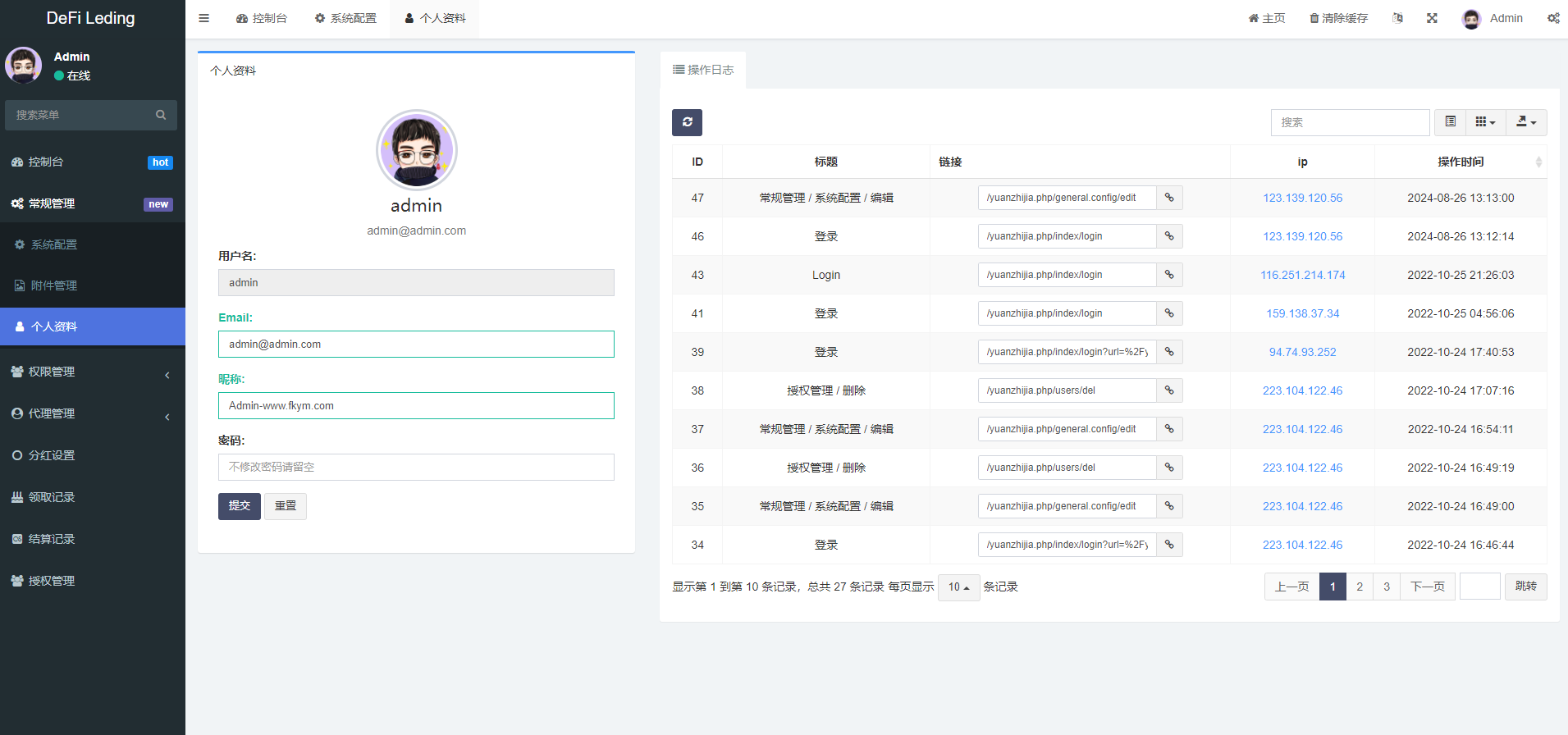
Task: Click IP link 116.251.214.174
Action: 1302,275
